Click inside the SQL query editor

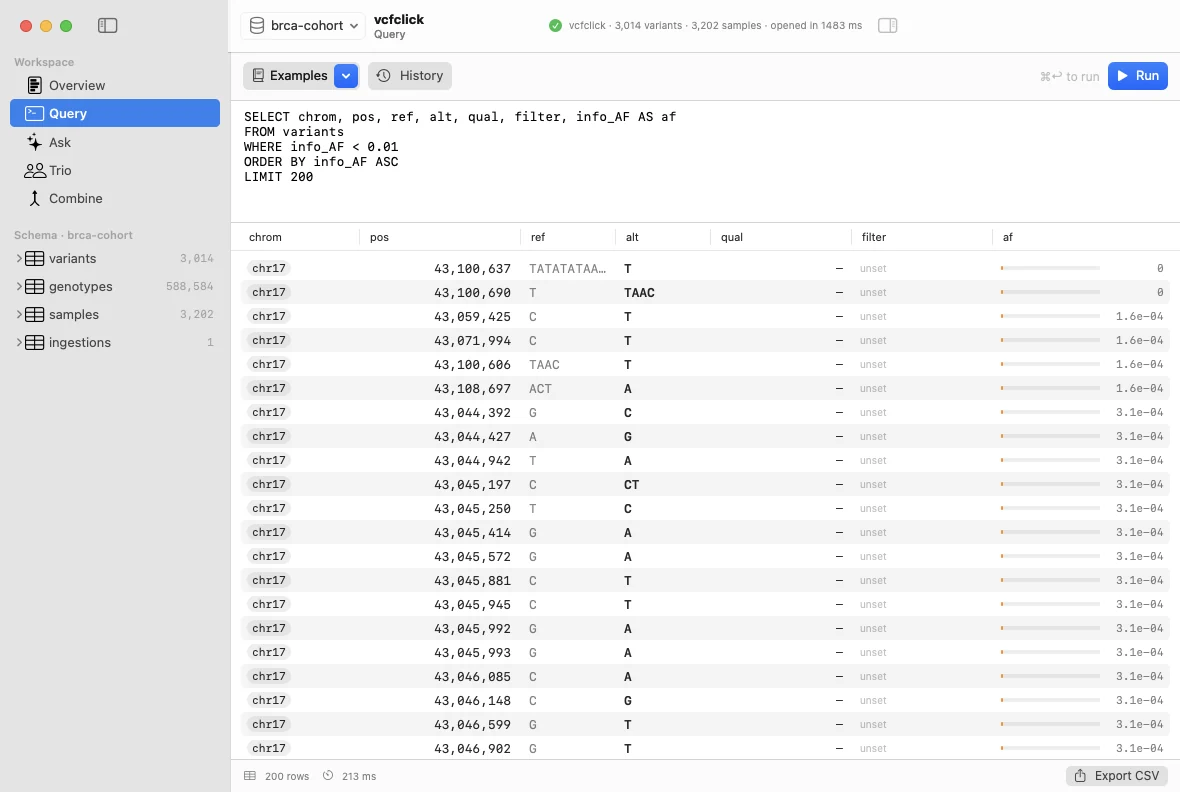point(705,161)
